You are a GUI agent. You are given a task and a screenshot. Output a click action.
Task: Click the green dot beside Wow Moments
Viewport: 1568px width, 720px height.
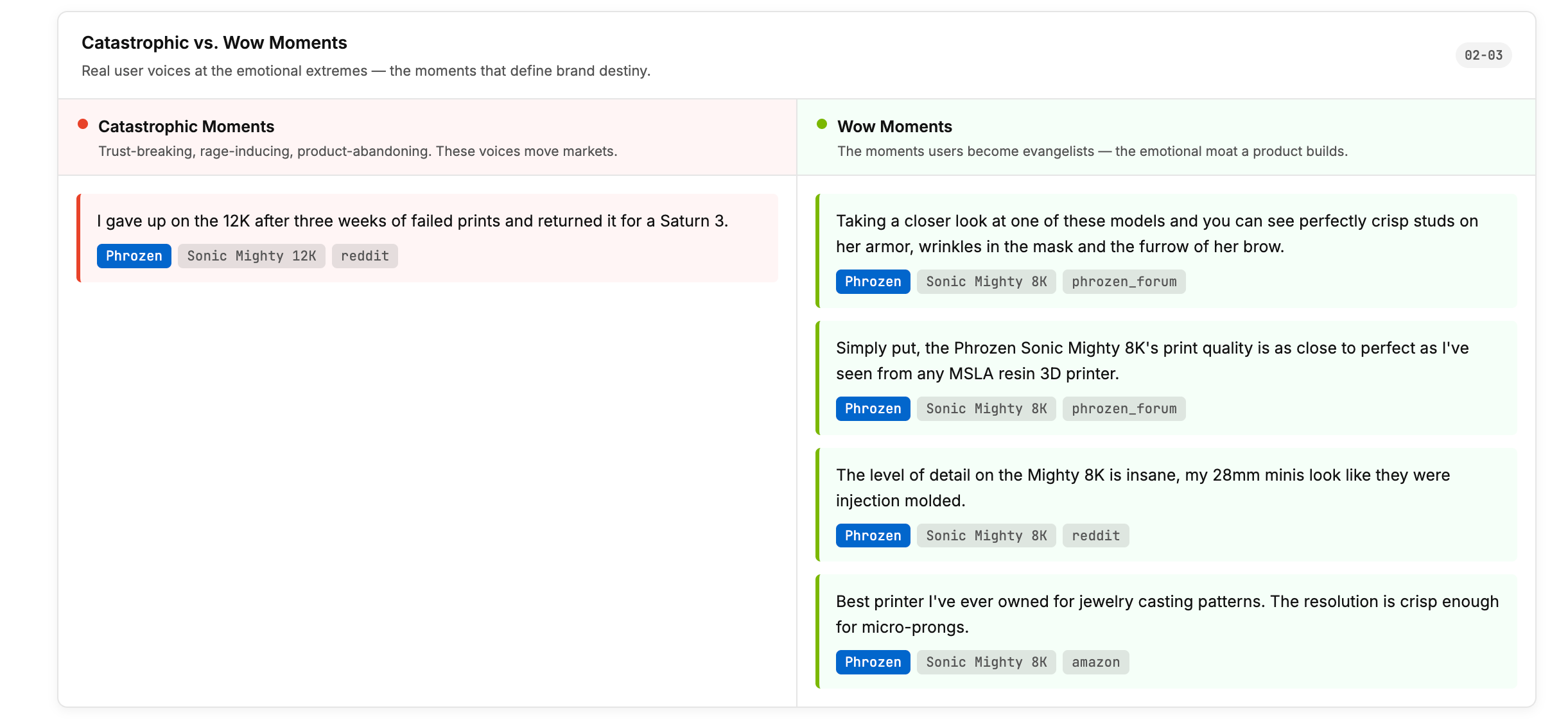point(821,124)
